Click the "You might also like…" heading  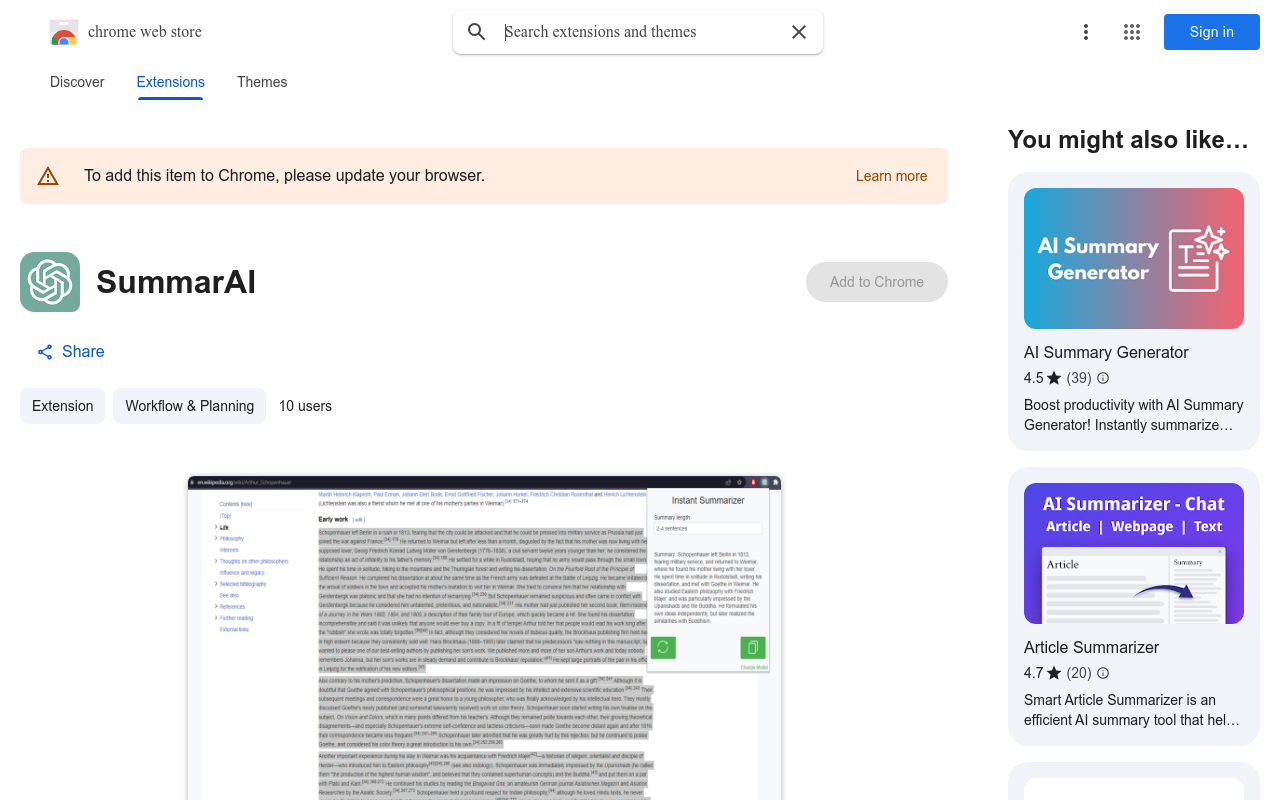1128,140
